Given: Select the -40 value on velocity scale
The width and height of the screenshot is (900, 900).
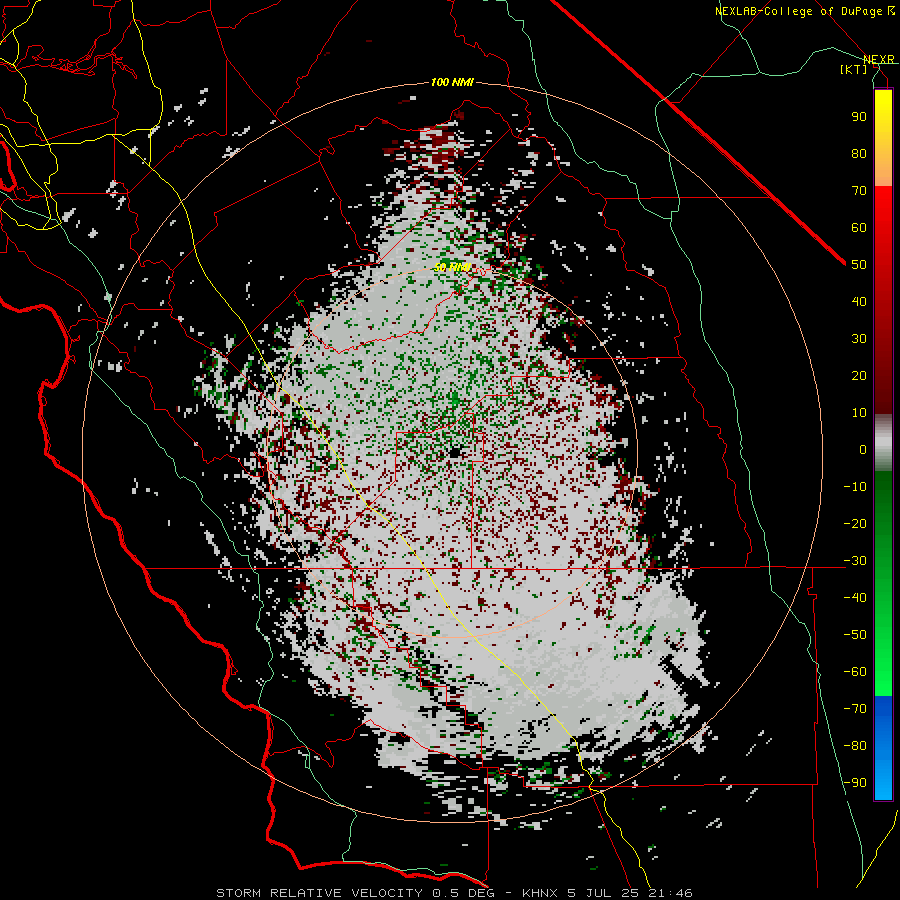Looking at the screenshot, I should [x=855, y=598].
